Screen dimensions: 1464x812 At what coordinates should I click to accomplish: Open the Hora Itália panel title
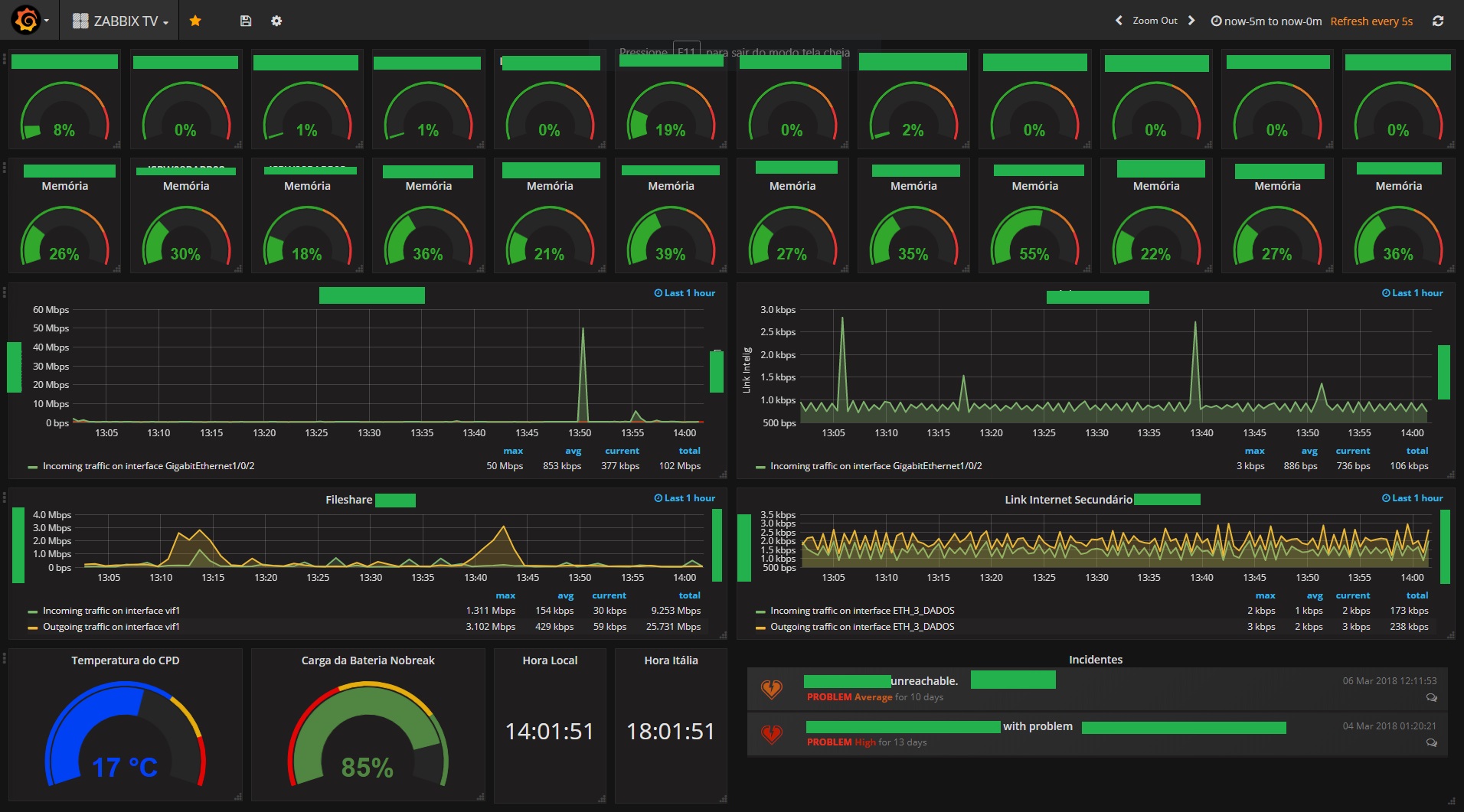[x=671, y=660]
